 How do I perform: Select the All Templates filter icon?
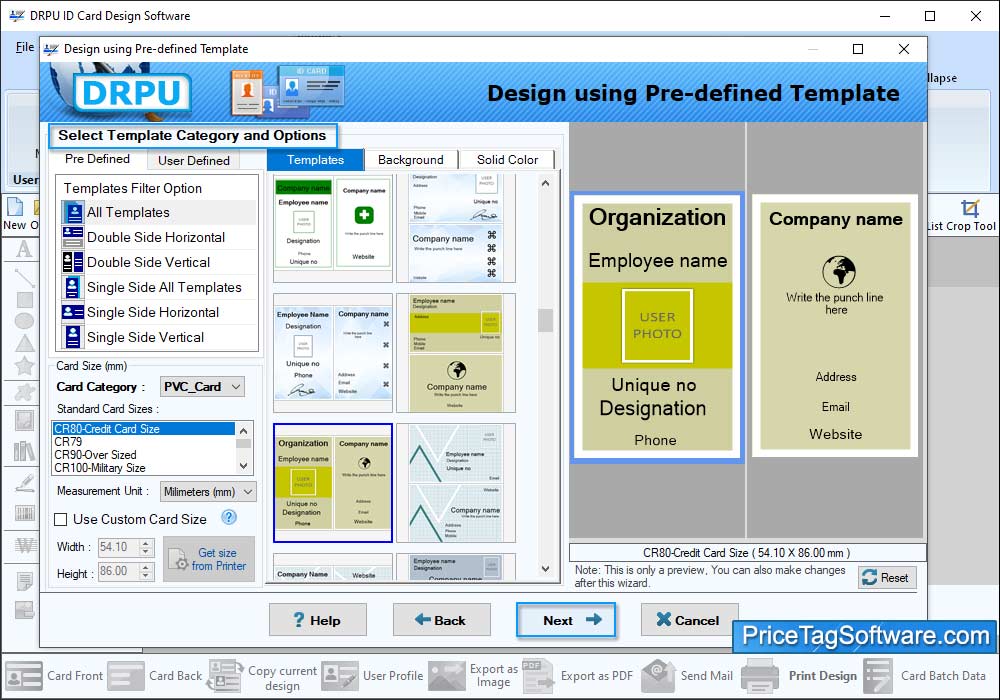click(x=73, y=212)
